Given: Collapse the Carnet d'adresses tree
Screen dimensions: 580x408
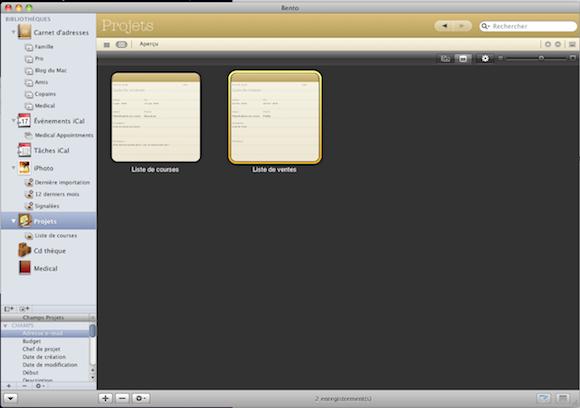Looking at the screenshot, I should pyautogui.click(x=13, y=32).
